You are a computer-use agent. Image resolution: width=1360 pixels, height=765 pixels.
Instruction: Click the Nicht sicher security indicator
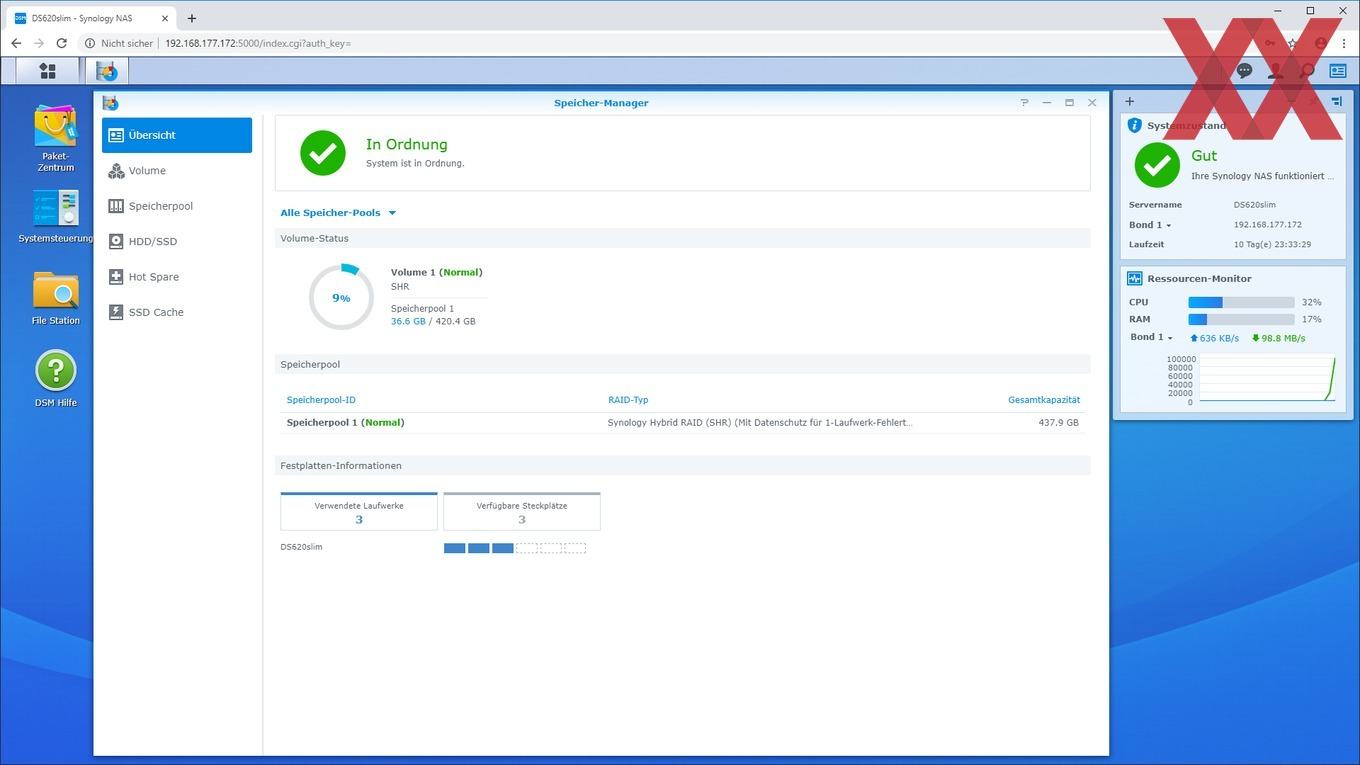click(119, 43)
